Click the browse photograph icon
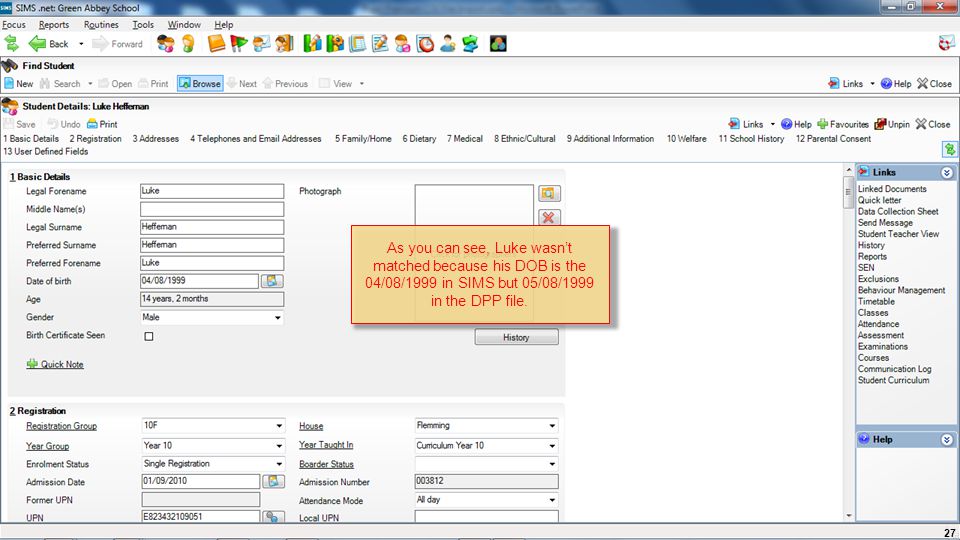 click(x=549, y=193)
